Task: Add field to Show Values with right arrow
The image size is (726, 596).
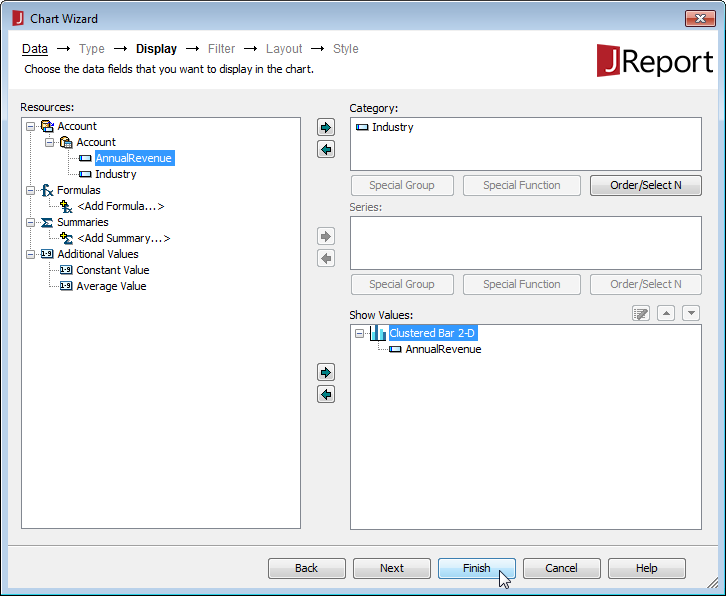Action: [x=325, y=372]
